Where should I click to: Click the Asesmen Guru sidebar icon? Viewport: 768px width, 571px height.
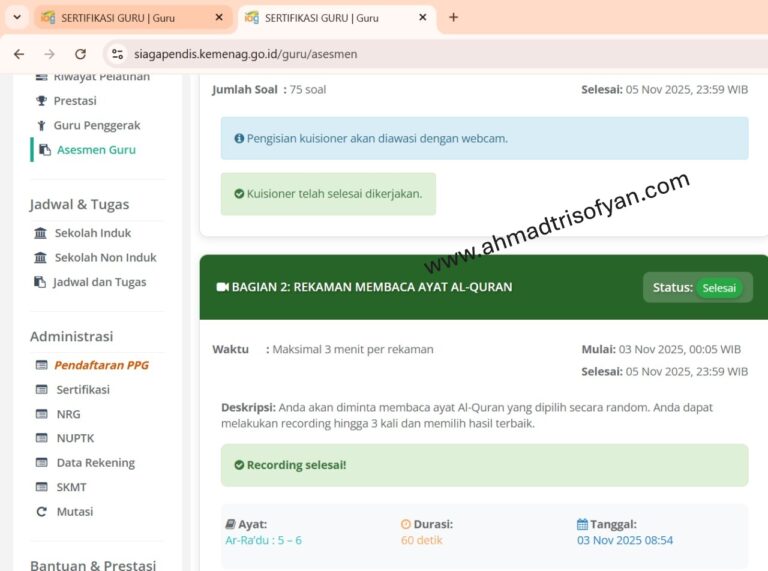(44, 150)
